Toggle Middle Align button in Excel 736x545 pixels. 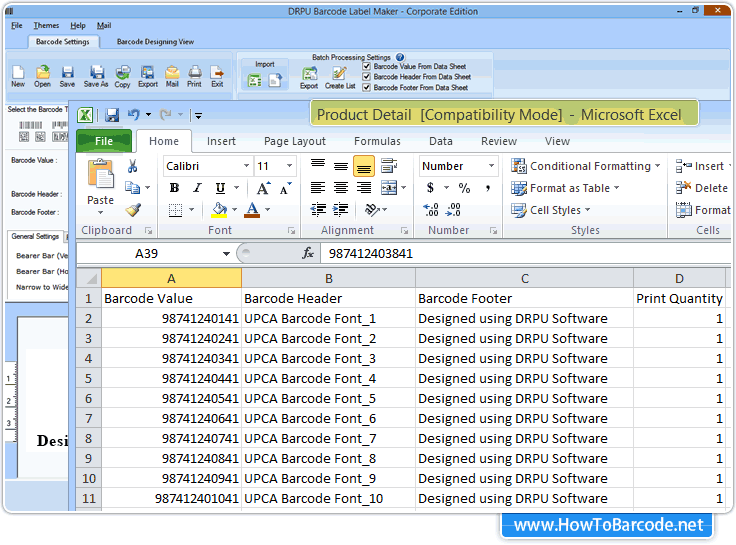pos(341,166)
